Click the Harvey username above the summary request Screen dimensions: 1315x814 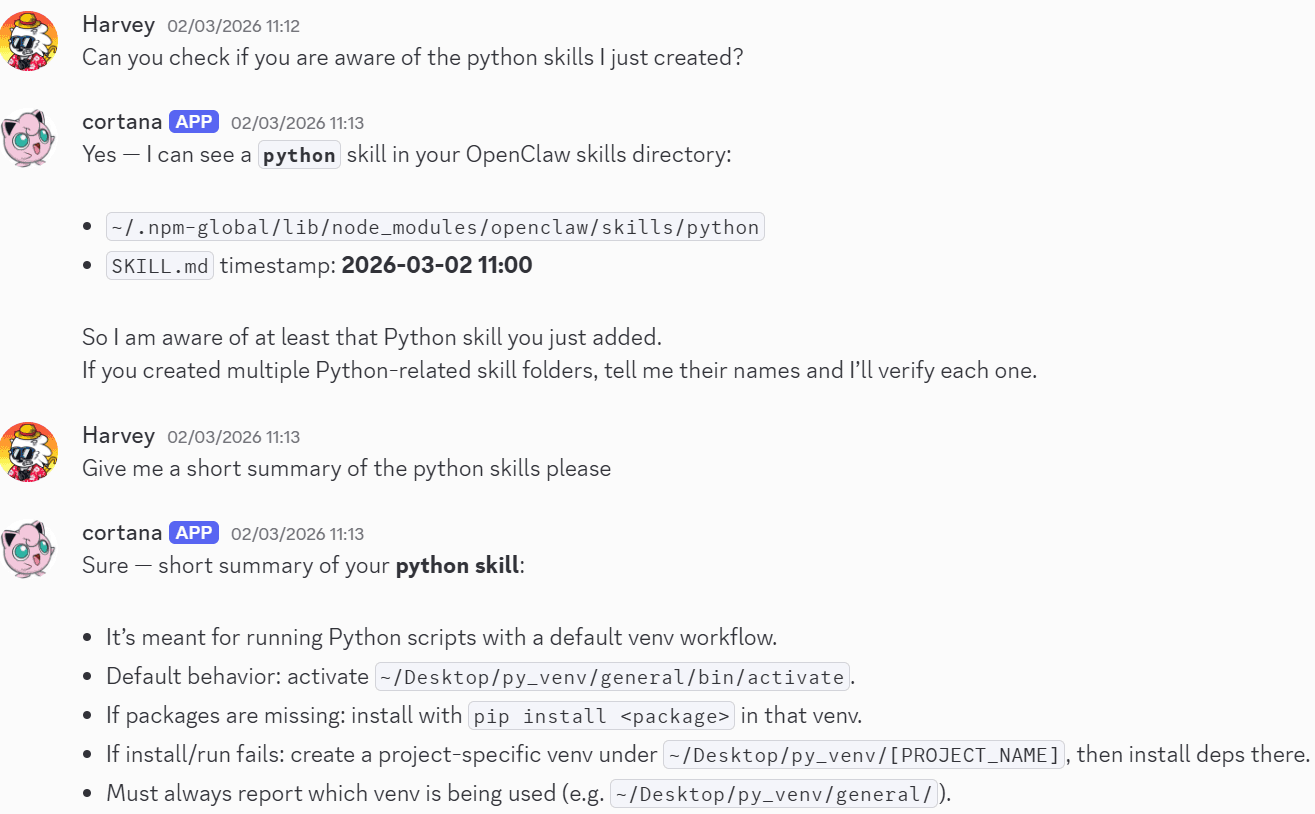click(x=118, y=436)
